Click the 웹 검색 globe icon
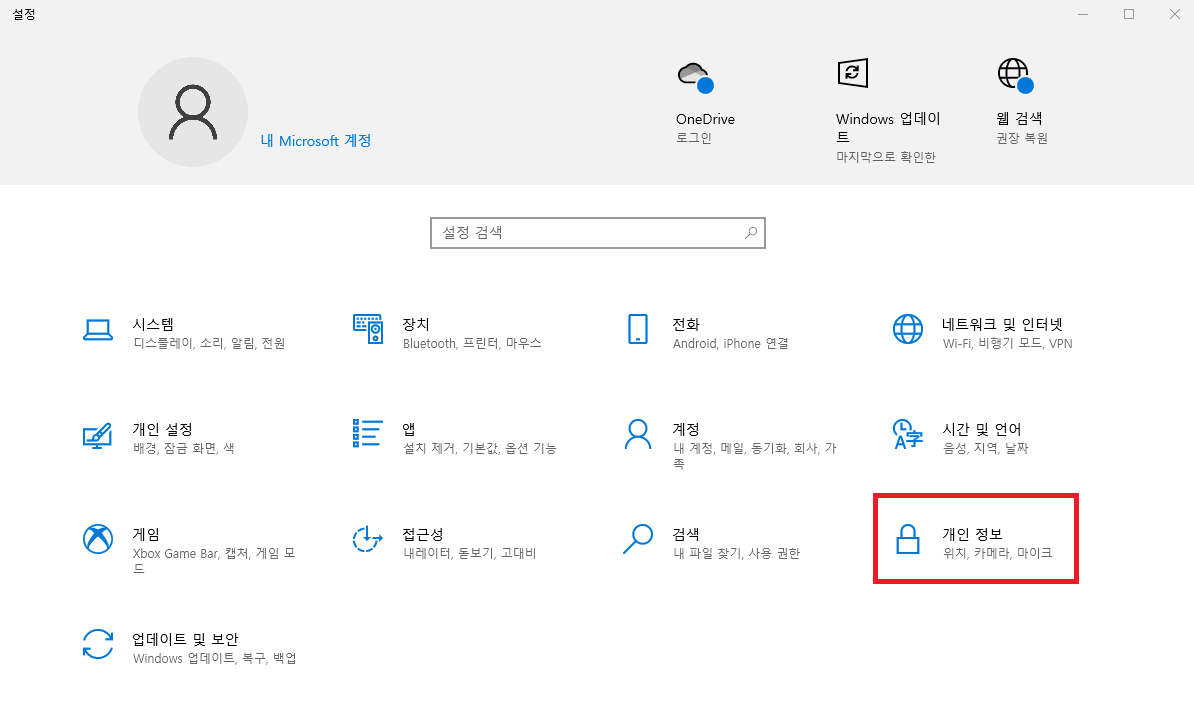 [x=1015, y=75]
